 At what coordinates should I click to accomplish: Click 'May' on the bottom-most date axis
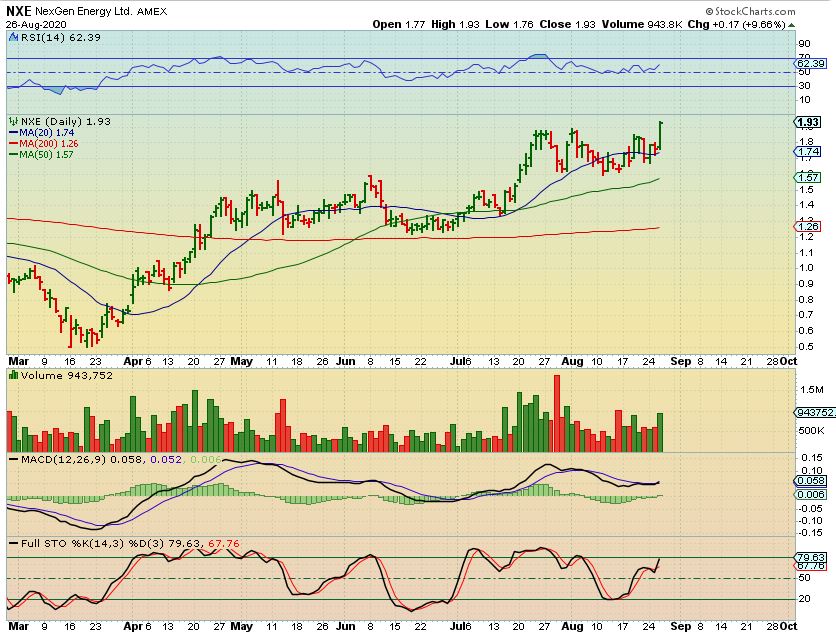(241, 626)
